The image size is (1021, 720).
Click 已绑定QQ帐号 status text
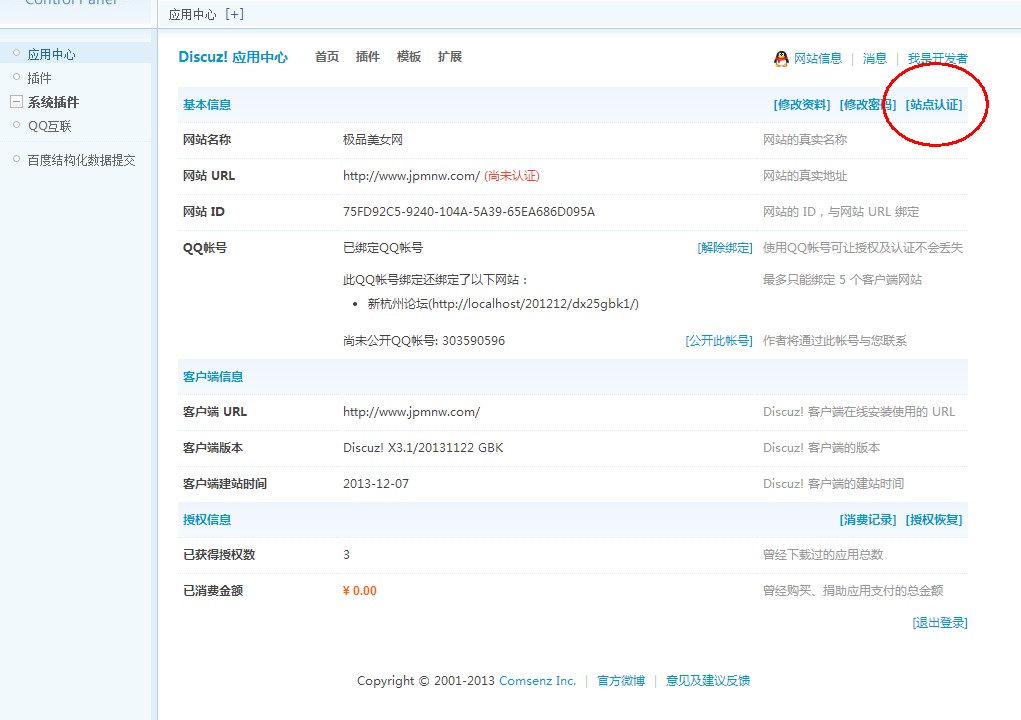[x=383, y=248]
